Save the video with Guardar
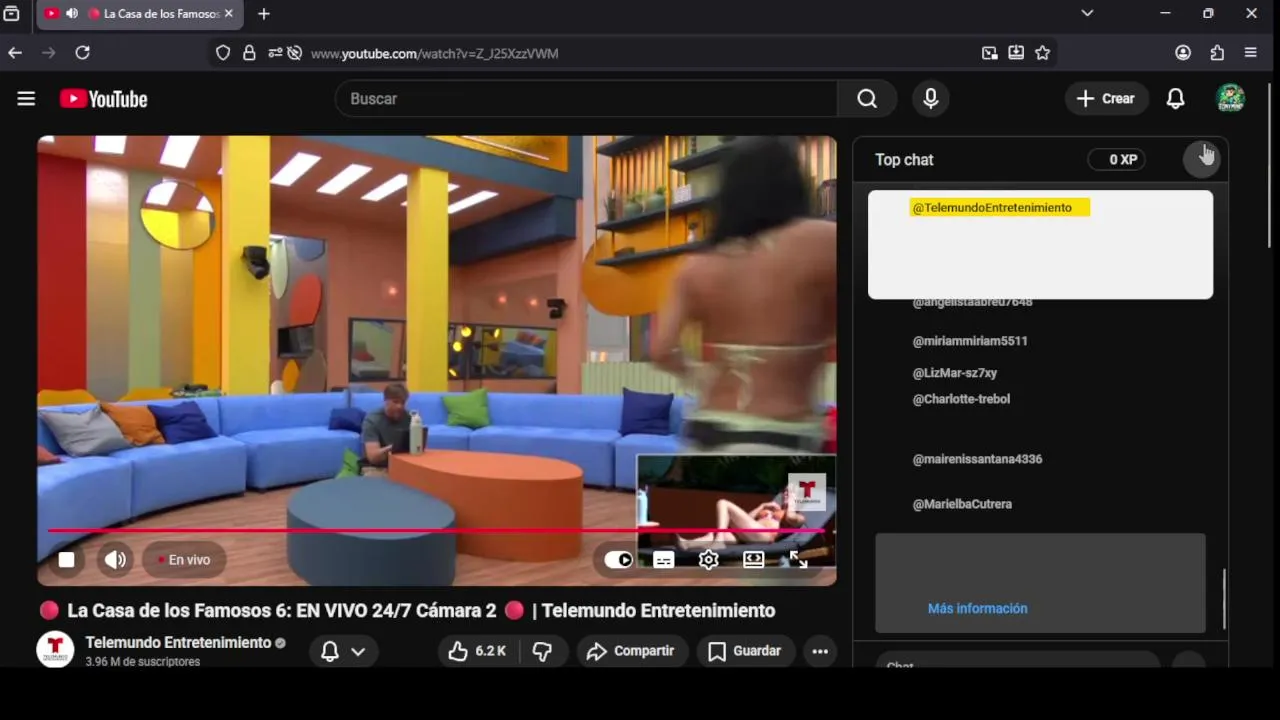 point(745,651)
